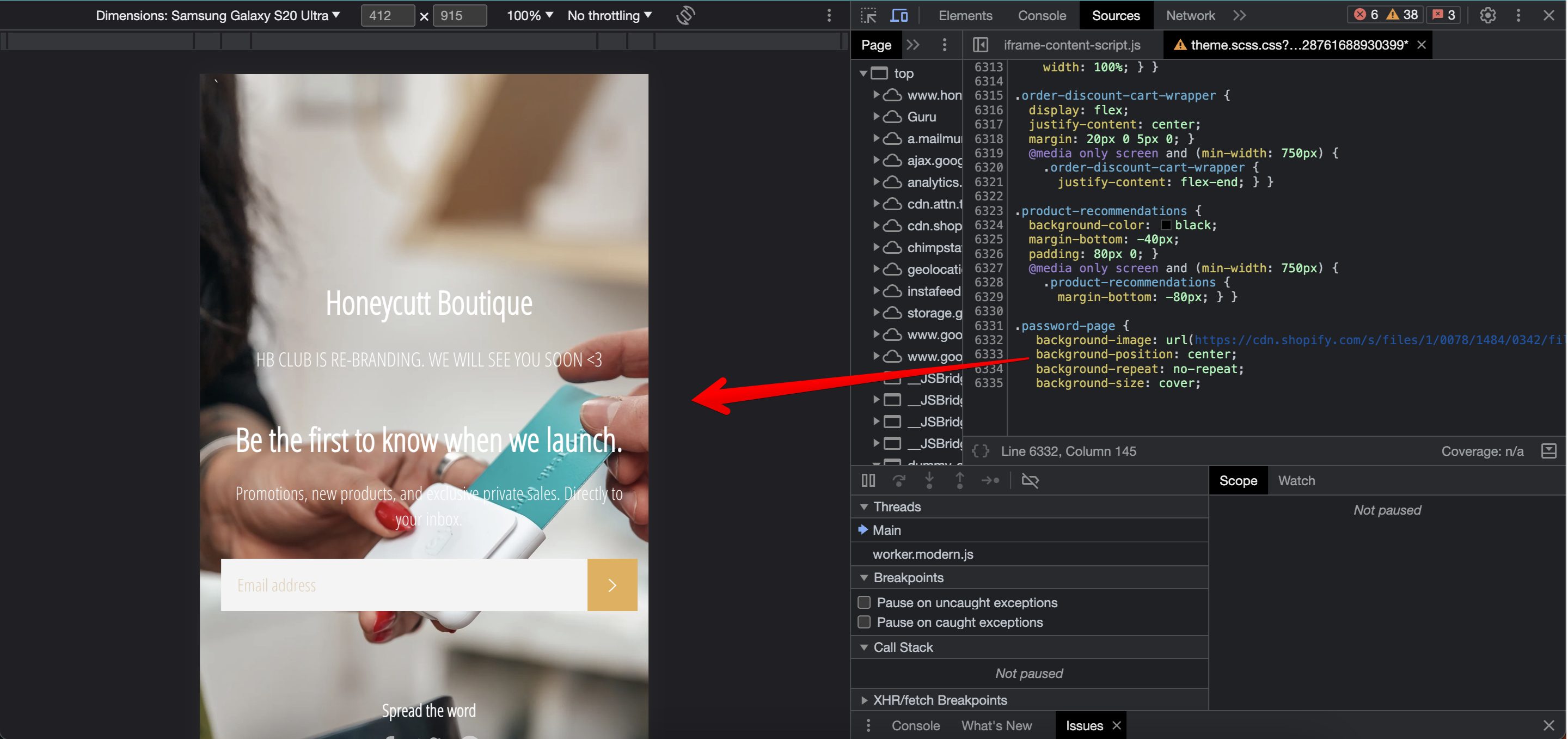Image resolution: width=1568 pixels, height=739 pixels.
Task: Click the Email address input field
Action: point(404,585)
